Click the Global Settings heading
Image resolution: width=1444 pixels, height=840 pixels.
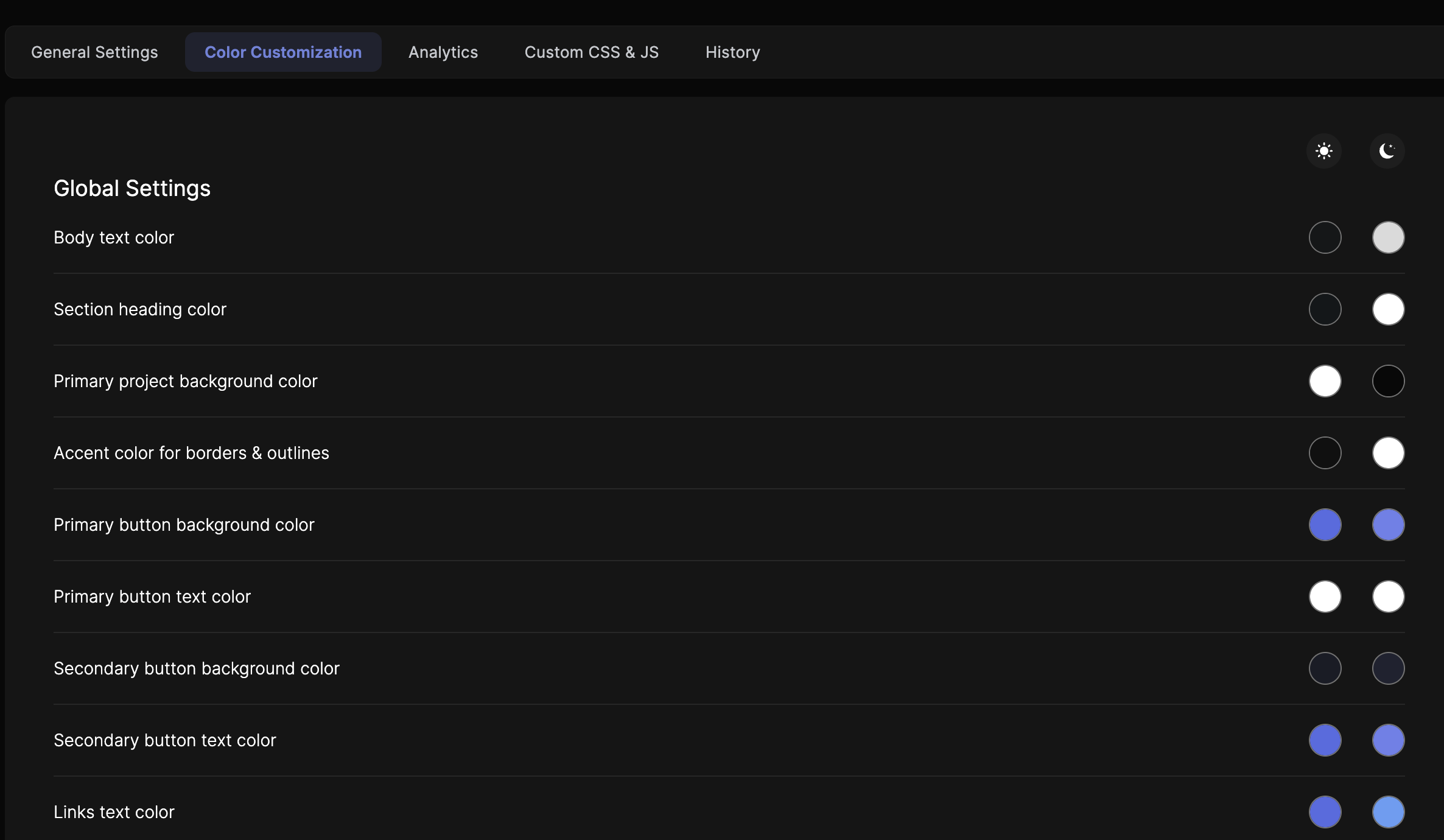point(132,189)
